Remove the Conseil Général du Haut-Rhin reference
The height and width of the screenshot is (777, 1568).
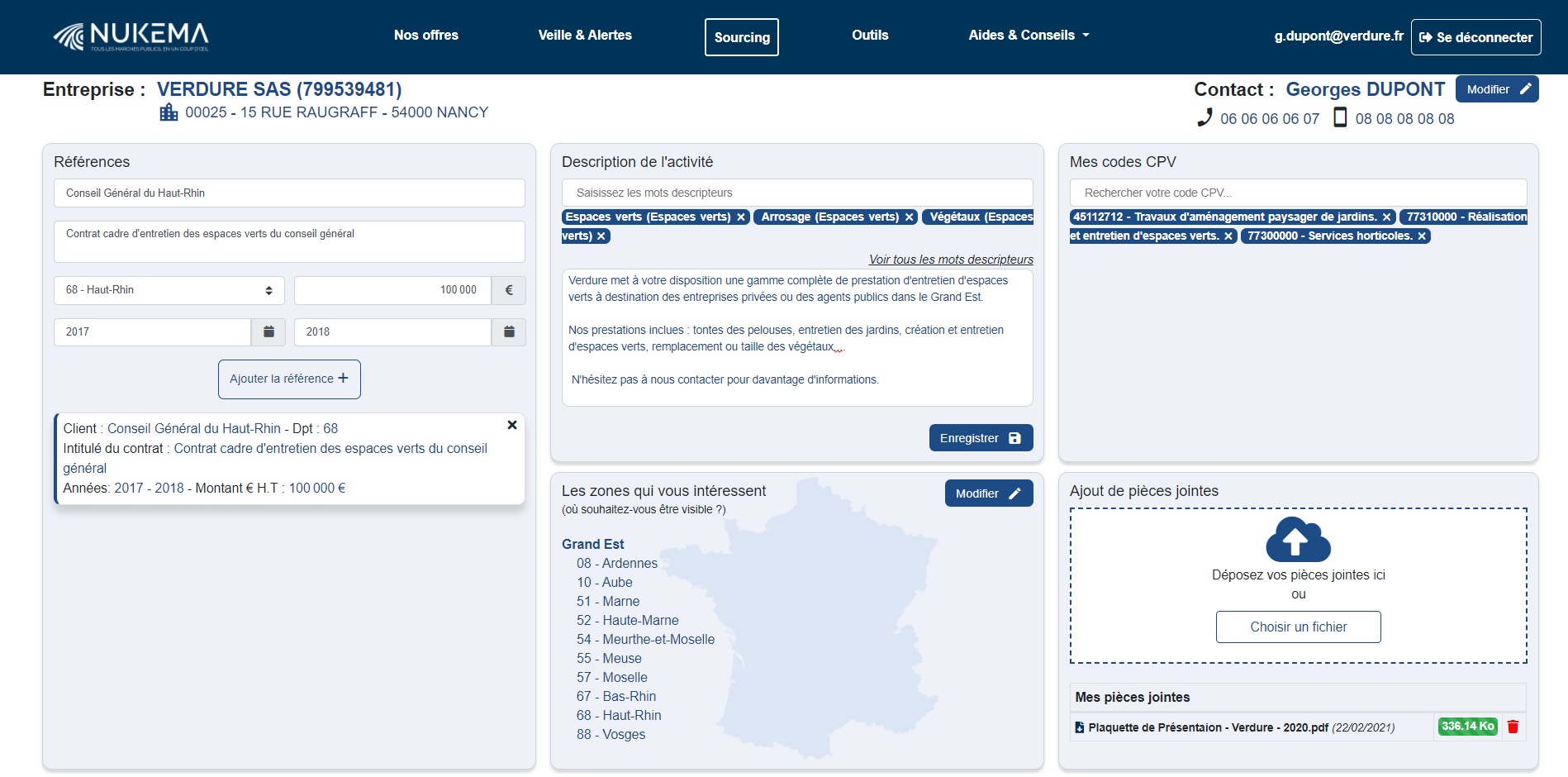point(512,425)
